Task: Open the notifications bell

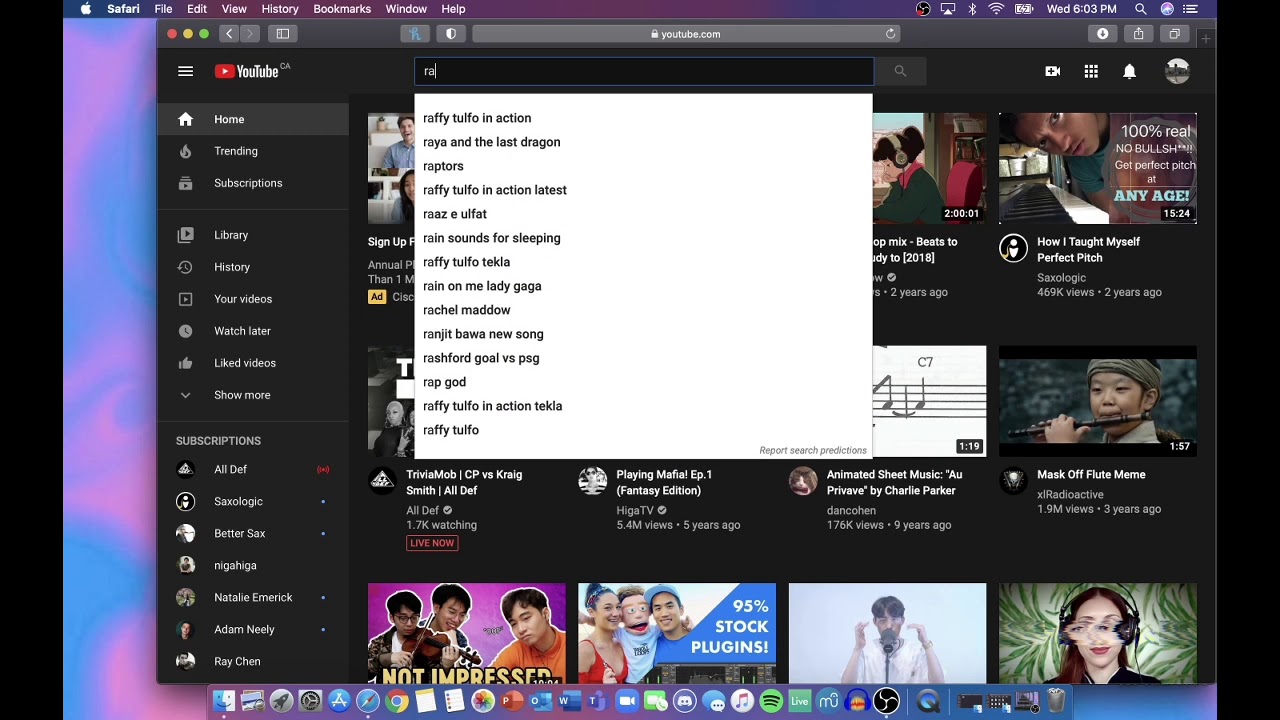Action: [x=1129, y=71]
